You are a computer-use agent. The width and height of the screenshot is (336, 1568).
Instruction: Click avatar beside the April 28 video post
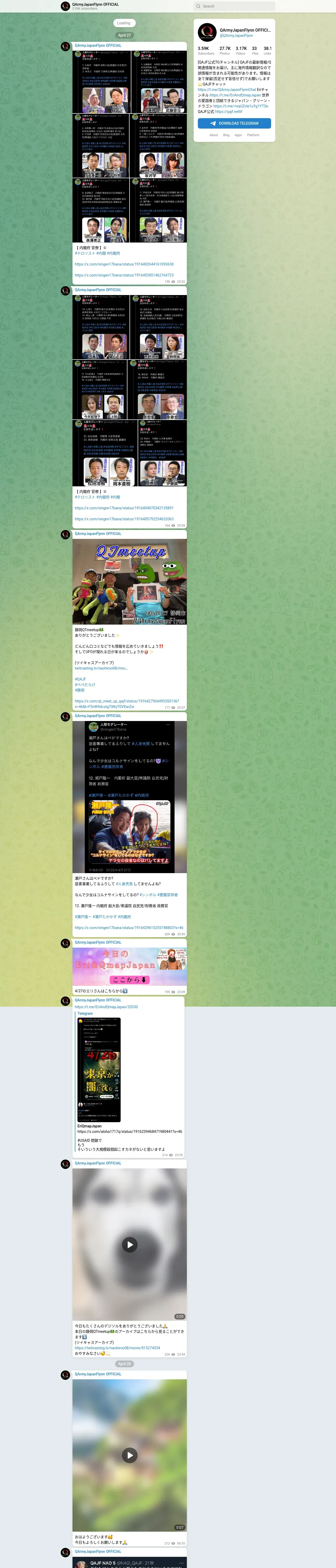[x=65, y=1375]
